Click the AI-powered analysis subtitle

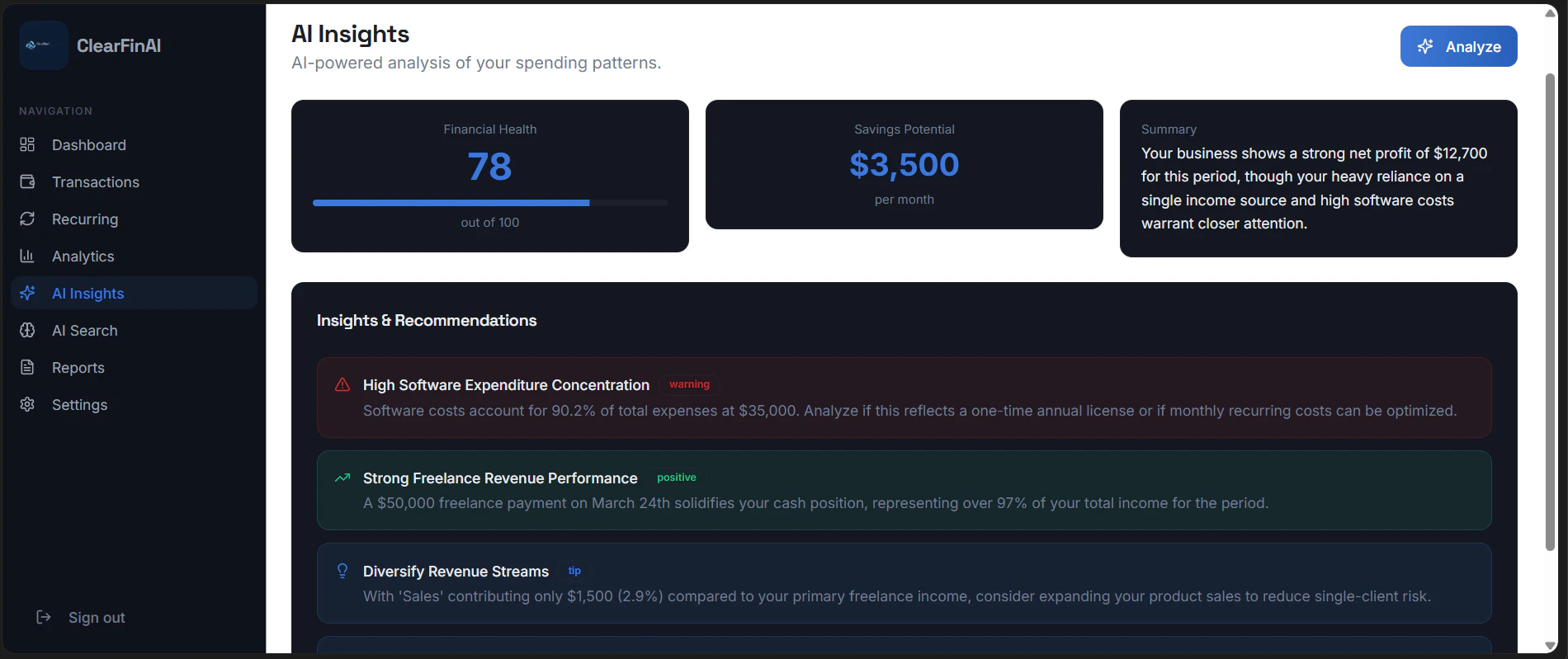(x=476, y=63)
